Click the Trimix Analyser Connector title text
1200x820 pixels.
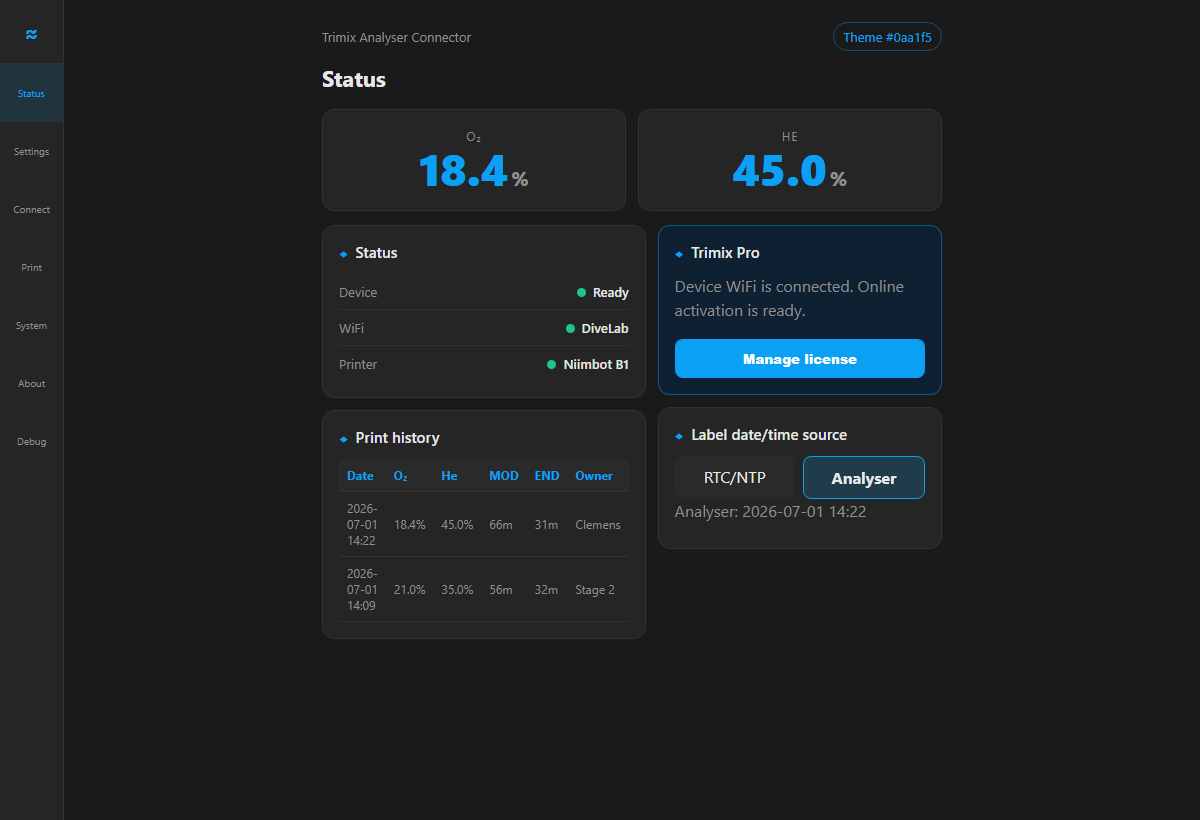coord(396,37)
